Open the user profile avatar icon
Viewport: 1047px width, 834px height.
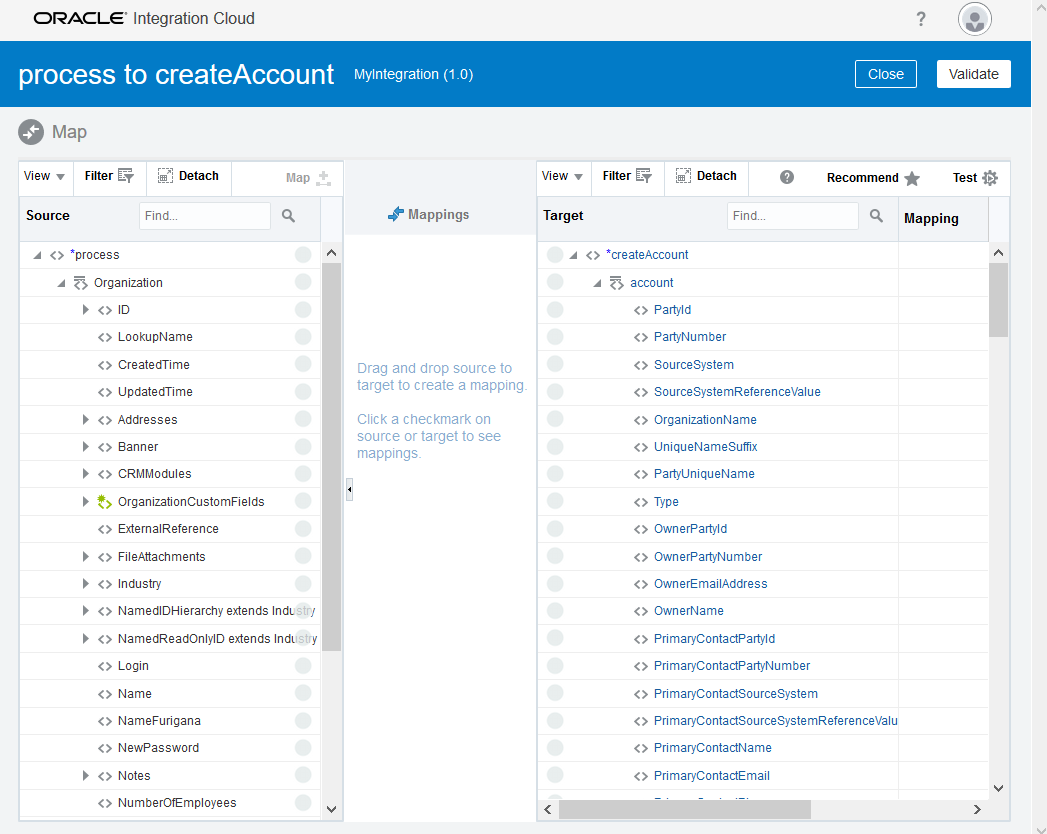(974, 19)
